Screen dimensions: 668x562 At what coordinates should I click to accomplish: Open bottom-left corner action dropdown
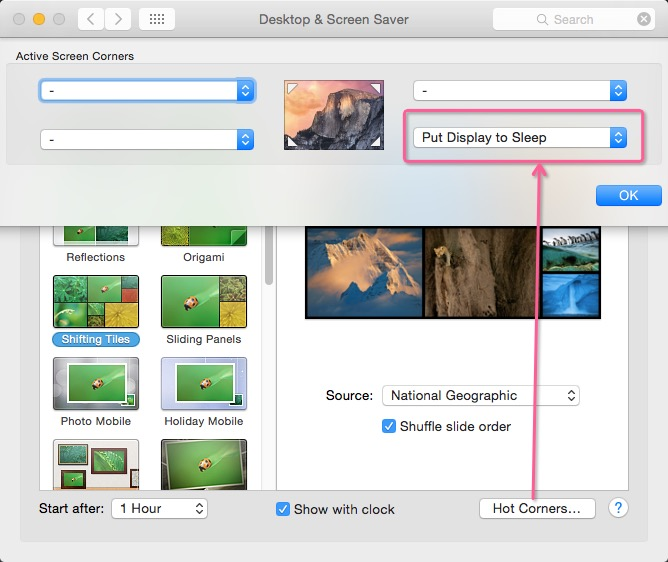147,139
